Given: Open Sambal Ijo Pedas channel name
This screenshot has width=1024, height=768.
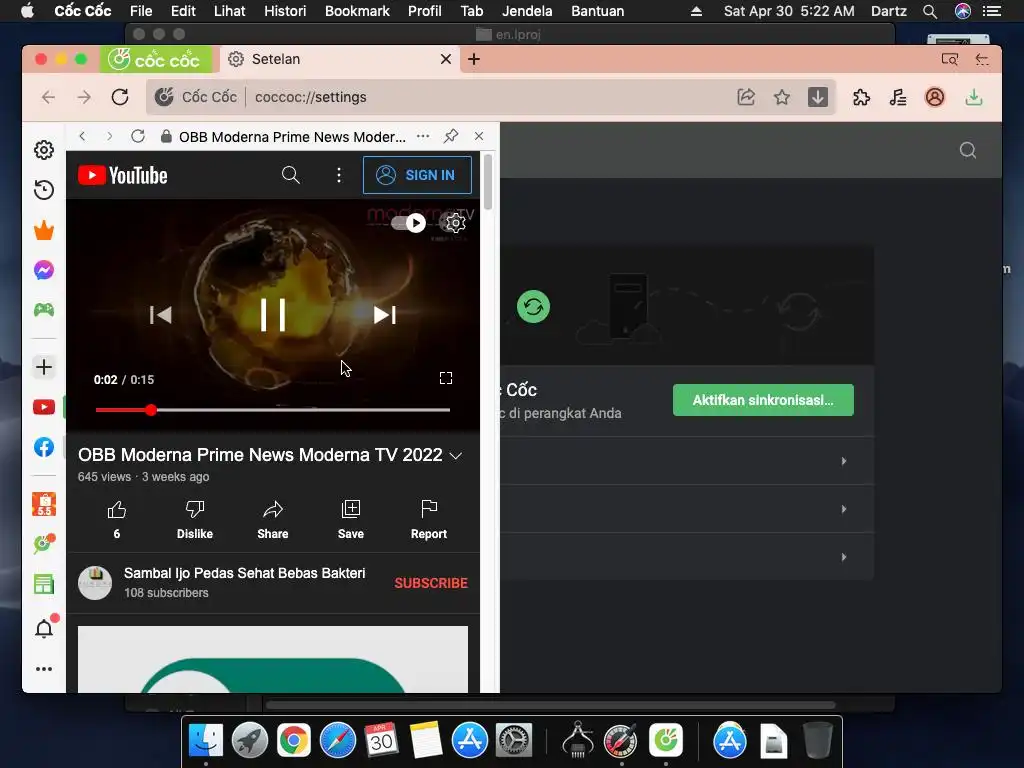Looking at the screenshot, I should click(244, 573).
